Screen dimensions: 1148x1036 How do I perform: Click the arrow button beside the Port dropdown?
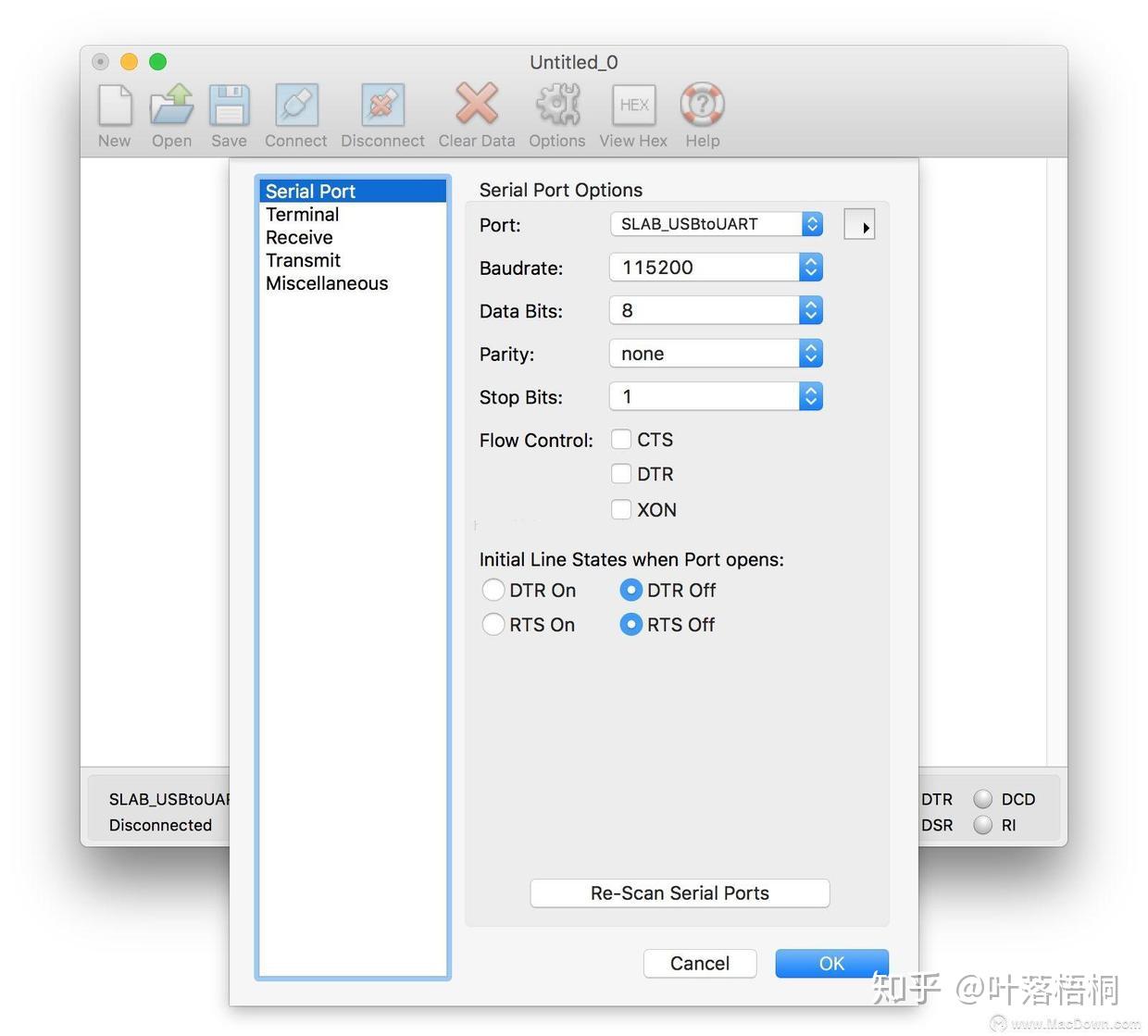[x=859, y=223]
